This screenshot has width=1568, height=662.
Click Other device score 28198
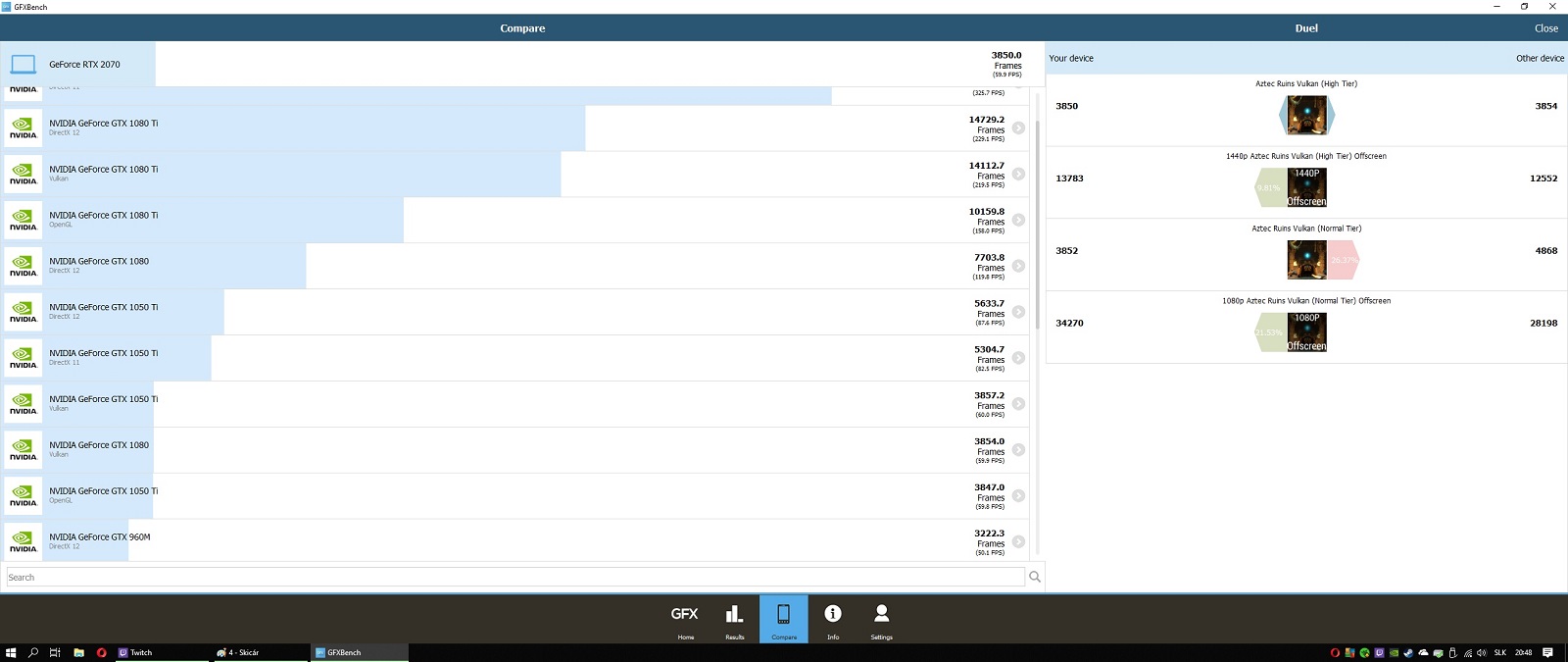pyautogui.click(x=1543, y=323)
